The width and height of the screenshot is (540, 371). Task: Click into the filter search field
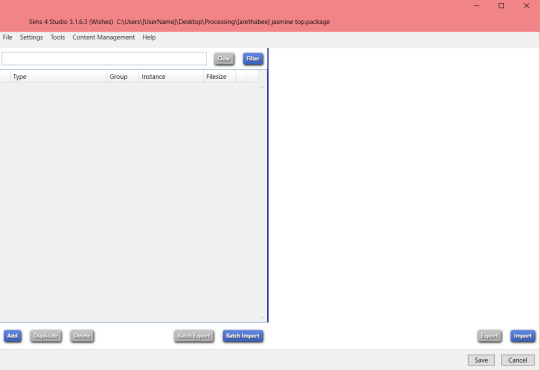pos(104,59)
